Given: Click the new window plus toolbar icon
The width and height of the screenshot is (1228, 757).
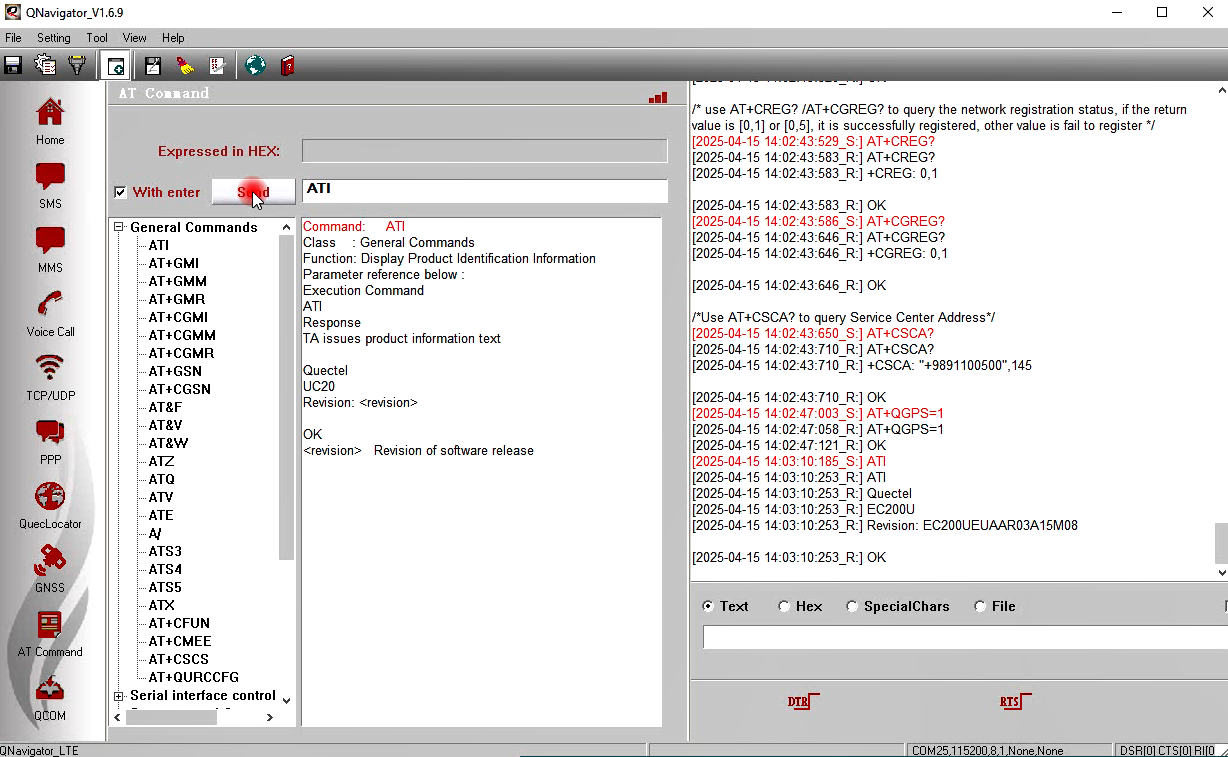Looking at the screenshot, I should click(116, 67).
